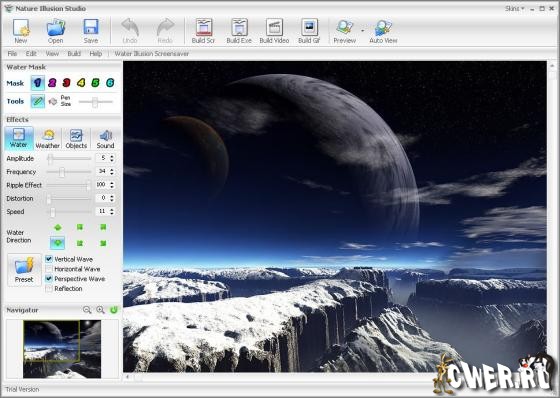This screenshot has height=398, width=560.
Task: Open the Build menu
Action: [74, 54]
